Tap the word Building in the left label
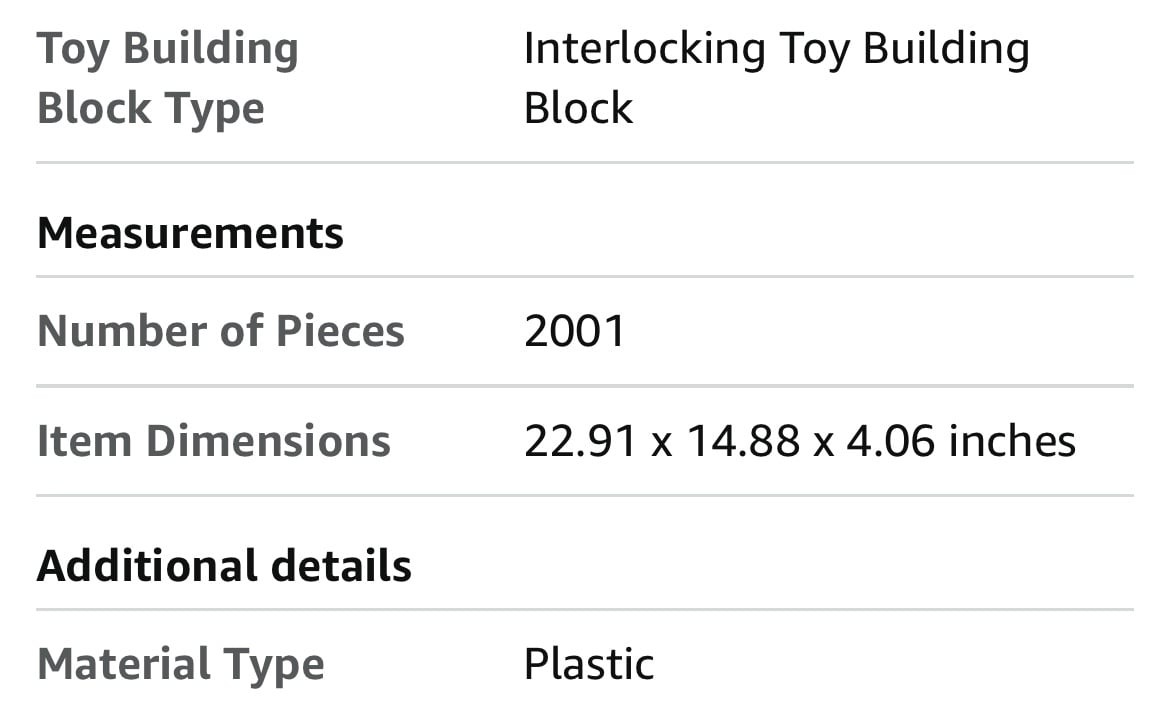 click(211, 49)
